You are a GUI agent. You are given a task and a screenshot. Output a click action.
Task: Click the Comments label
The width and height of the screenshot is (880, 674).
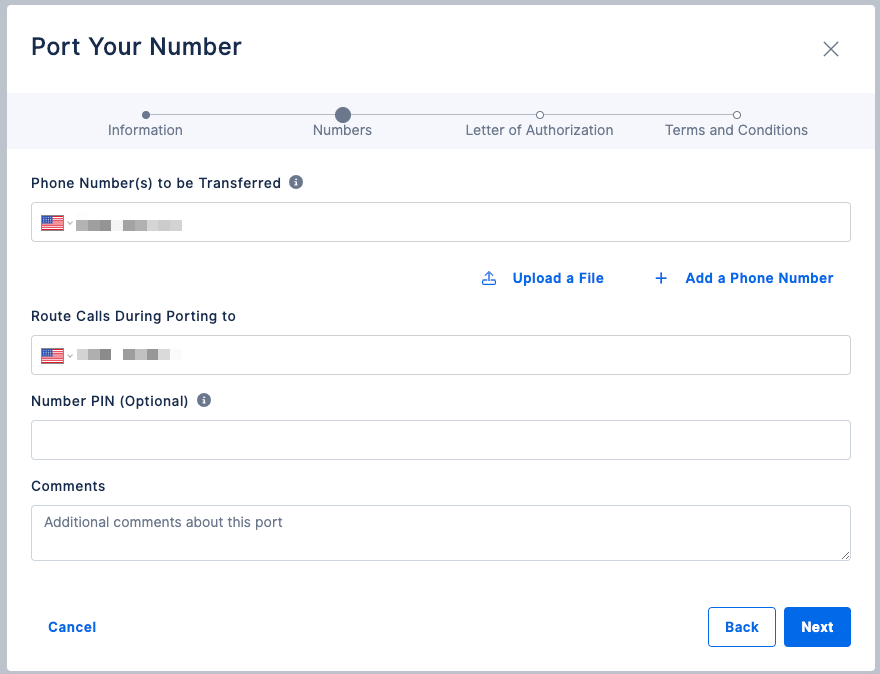click(68, 486)
